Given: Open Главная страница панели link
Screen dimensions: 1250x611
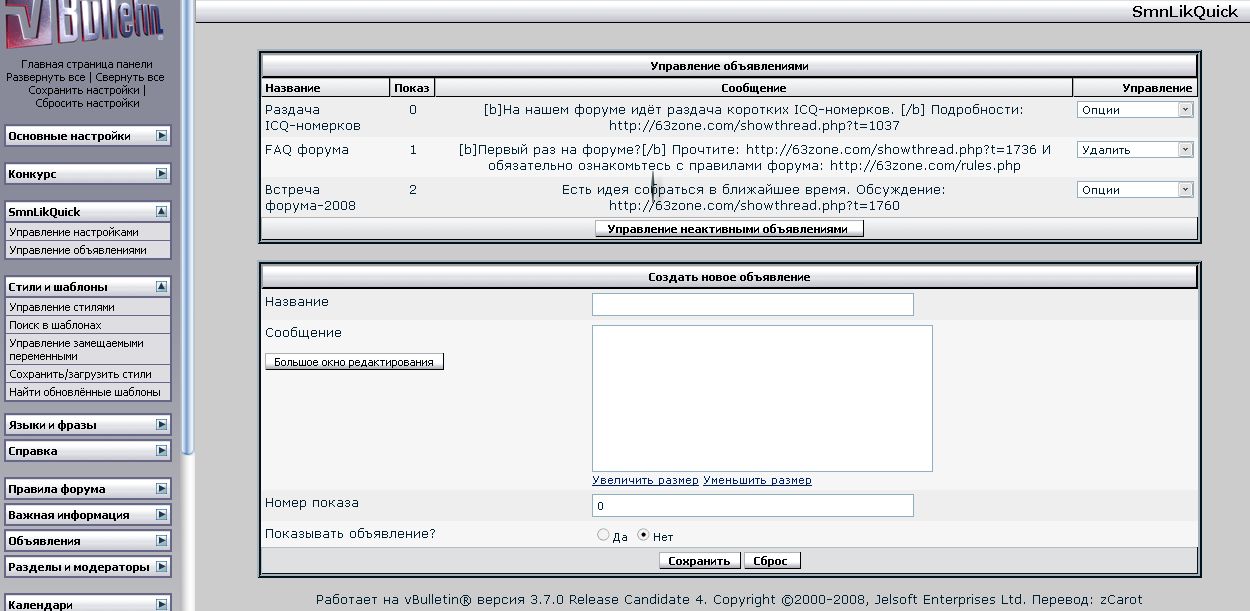Looking at the screenshot, I should point(87,64).
